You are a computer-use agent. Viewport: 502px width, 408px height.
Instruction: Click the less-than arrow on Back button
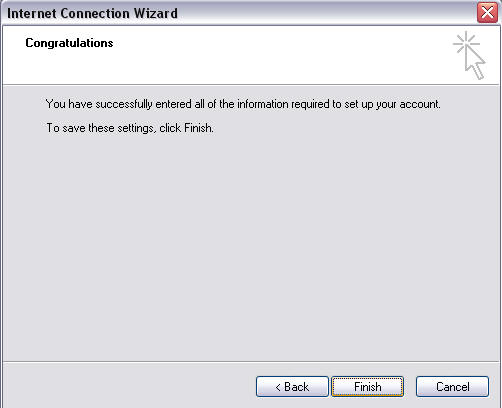coord(278,387)
